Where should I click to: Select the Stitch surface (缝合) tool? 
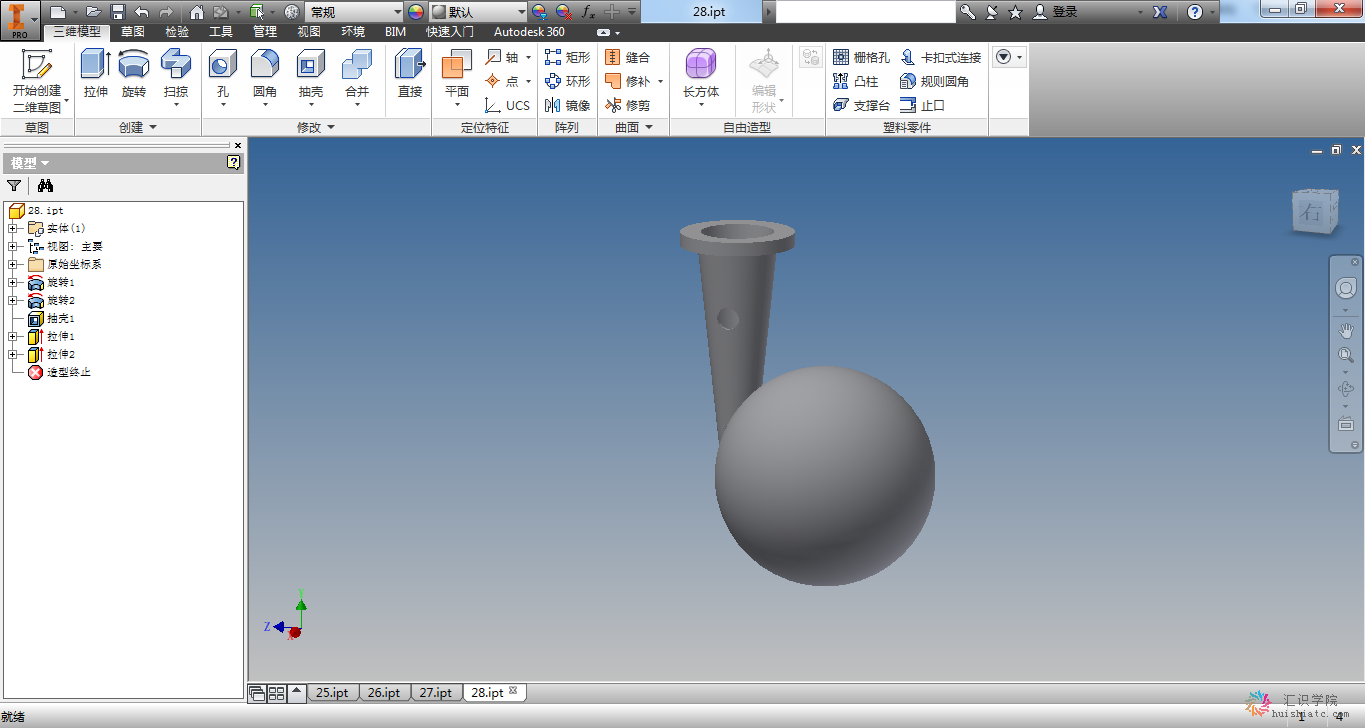(x=627, y=57)
